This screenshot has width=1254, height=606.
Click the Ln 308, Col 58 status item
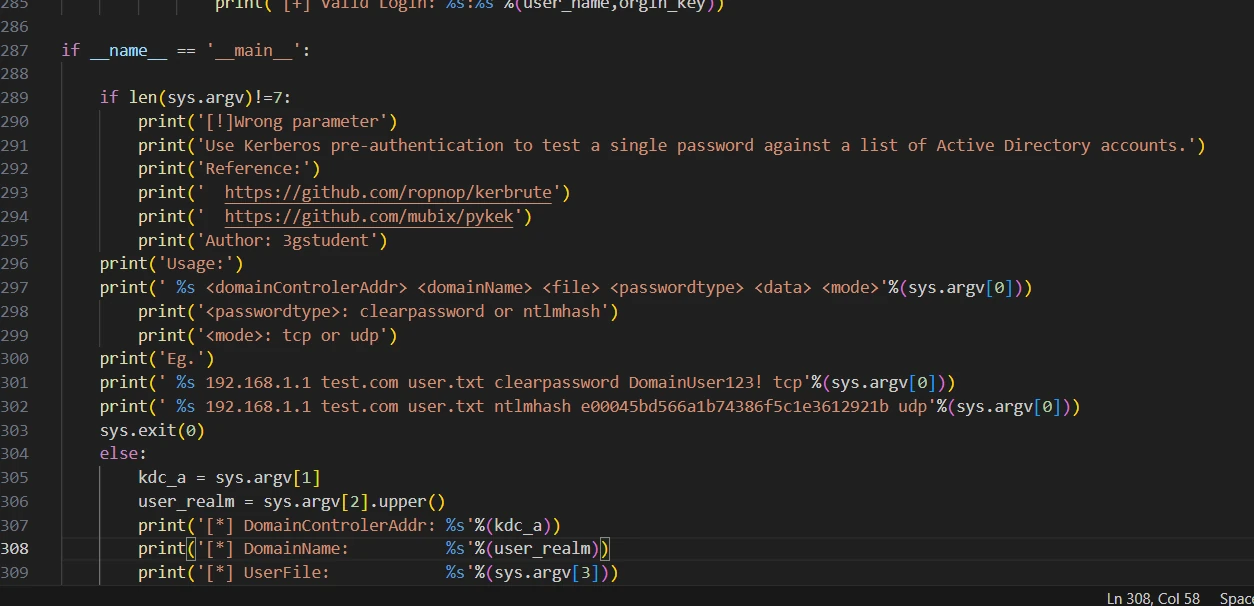[x=1153, y=598]
